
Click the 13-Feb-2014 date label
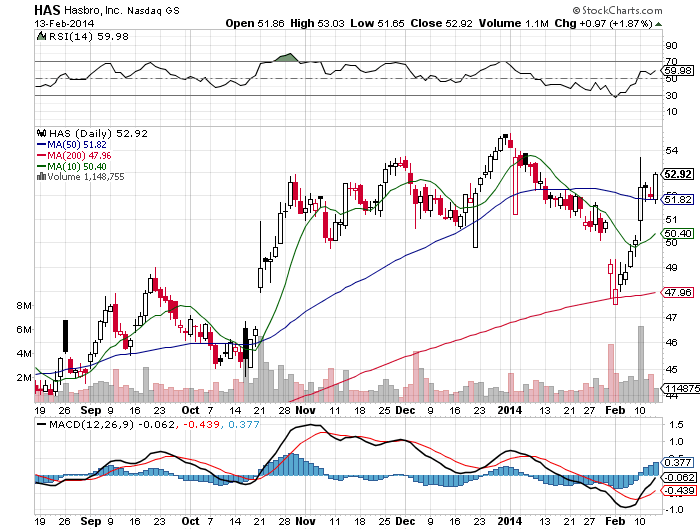(64, 24)
